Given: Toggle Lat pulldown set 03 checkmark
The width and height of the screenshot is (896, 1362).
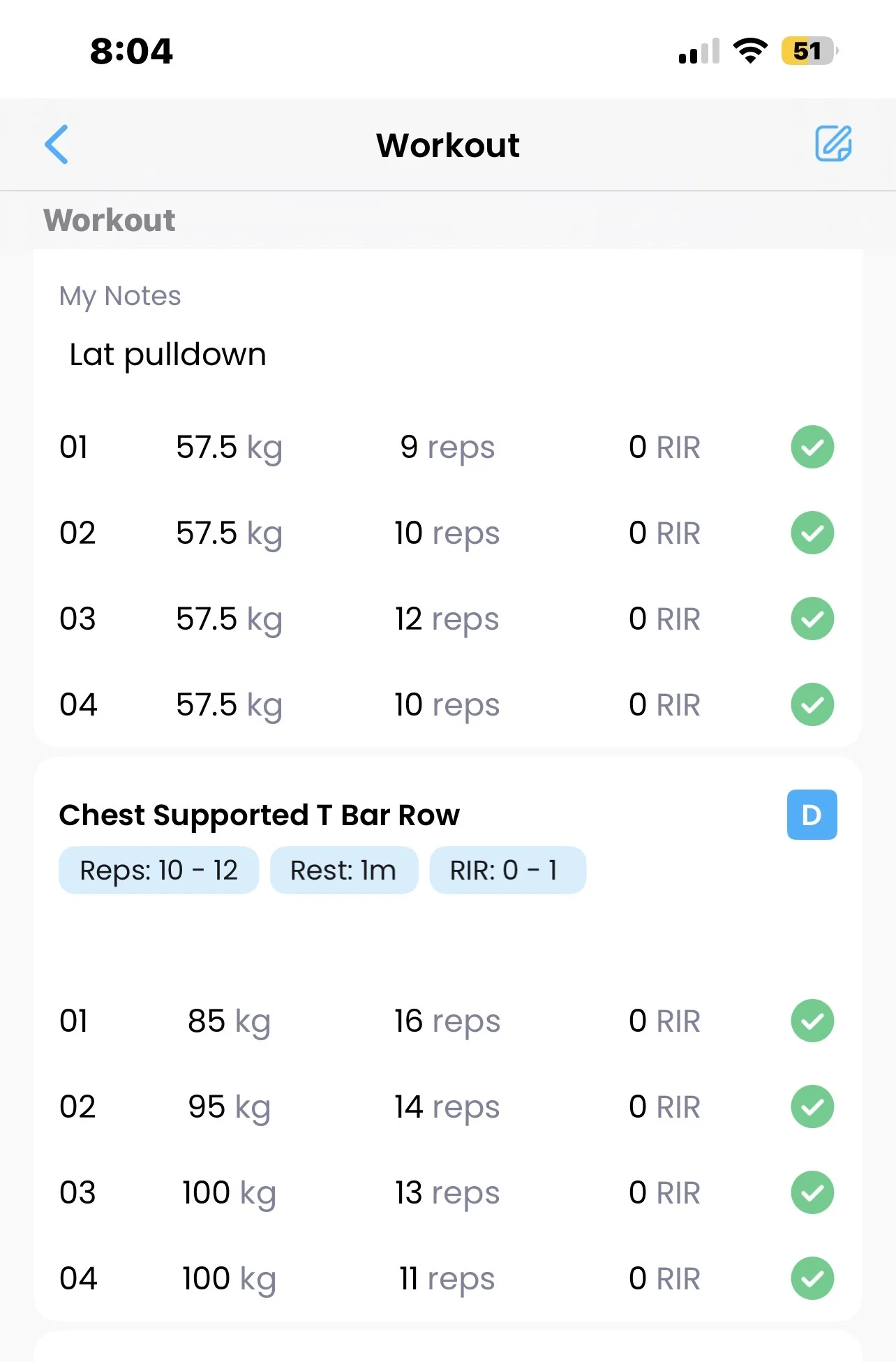Looking at the screenshot, I should pos(812,619).
